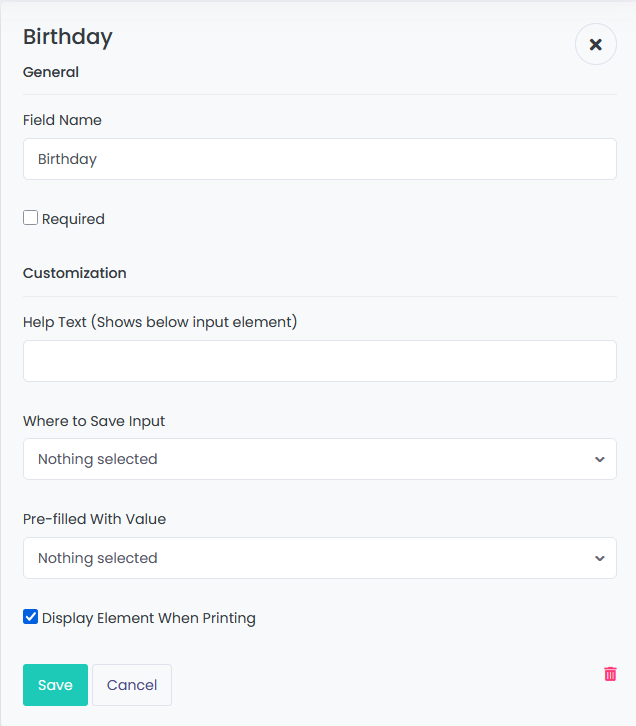Select the Customization section heading

tap(75, 273)
